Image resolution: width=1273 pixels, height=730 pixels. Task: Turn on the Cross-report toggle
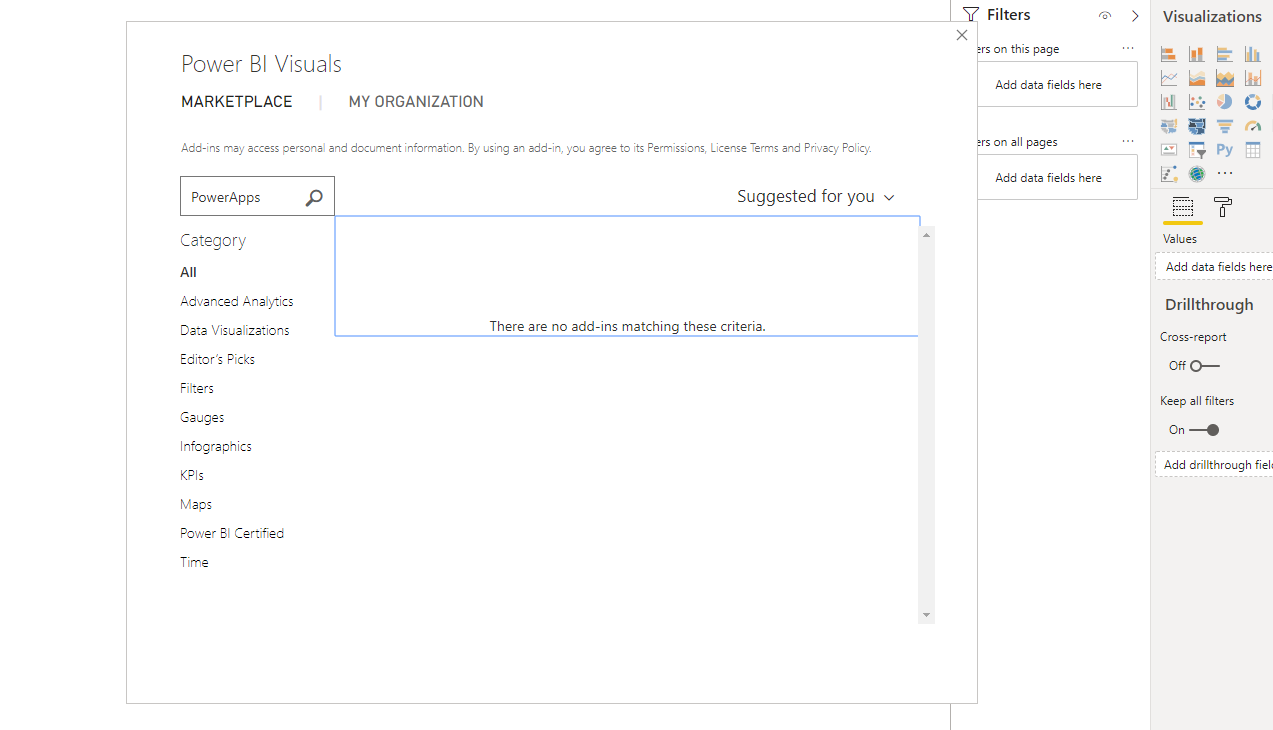click(x=1205, y=366)
